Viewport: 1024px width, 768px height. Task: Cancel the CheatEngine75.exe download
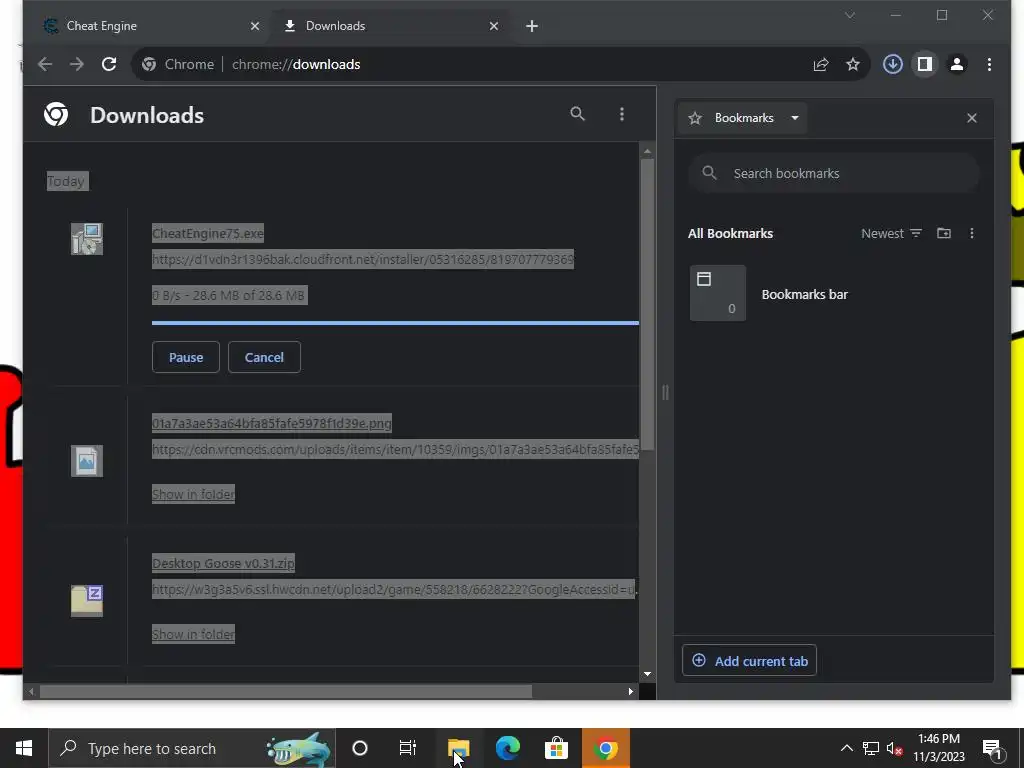[x=264, y=357]
